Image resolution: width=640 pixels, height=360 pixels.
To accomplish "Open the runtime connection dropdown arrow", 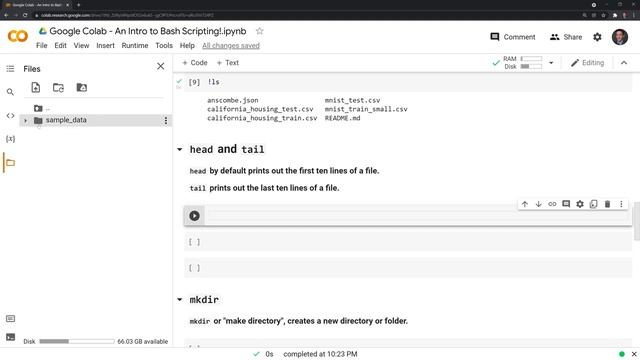I will (551, 63).
